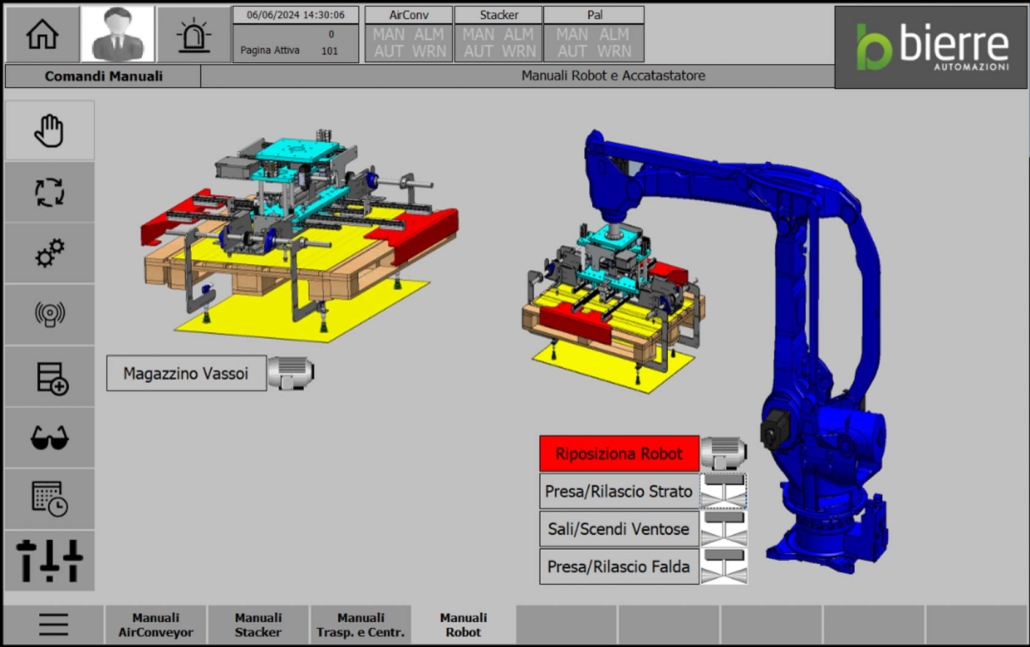Click the Home icon
Viewport: 1030px width, 647px height.
point(42,34)
